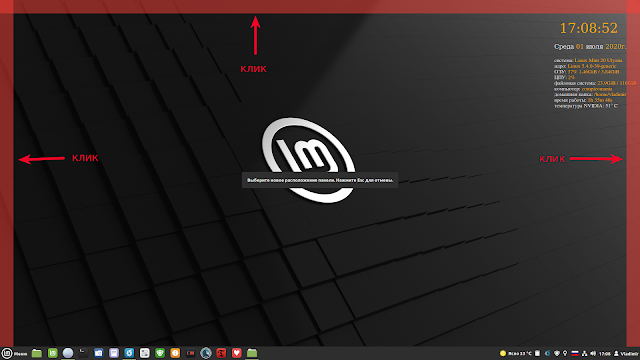Click the shield tray icon
640x360 pixels.
557,353
